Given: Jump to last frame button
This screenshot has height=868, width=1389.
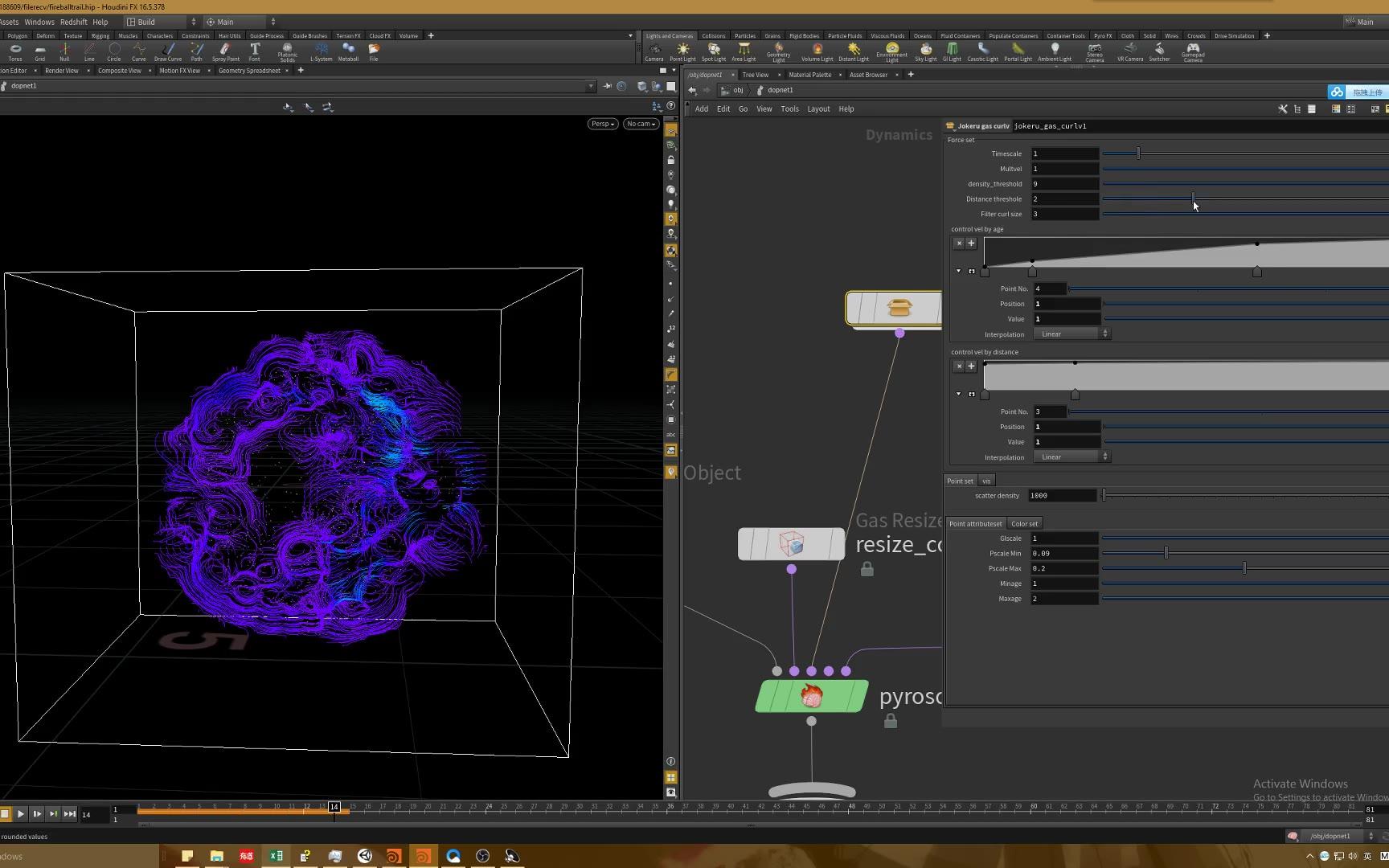Looking at the screenshot, I should click(x=70, y=814).
